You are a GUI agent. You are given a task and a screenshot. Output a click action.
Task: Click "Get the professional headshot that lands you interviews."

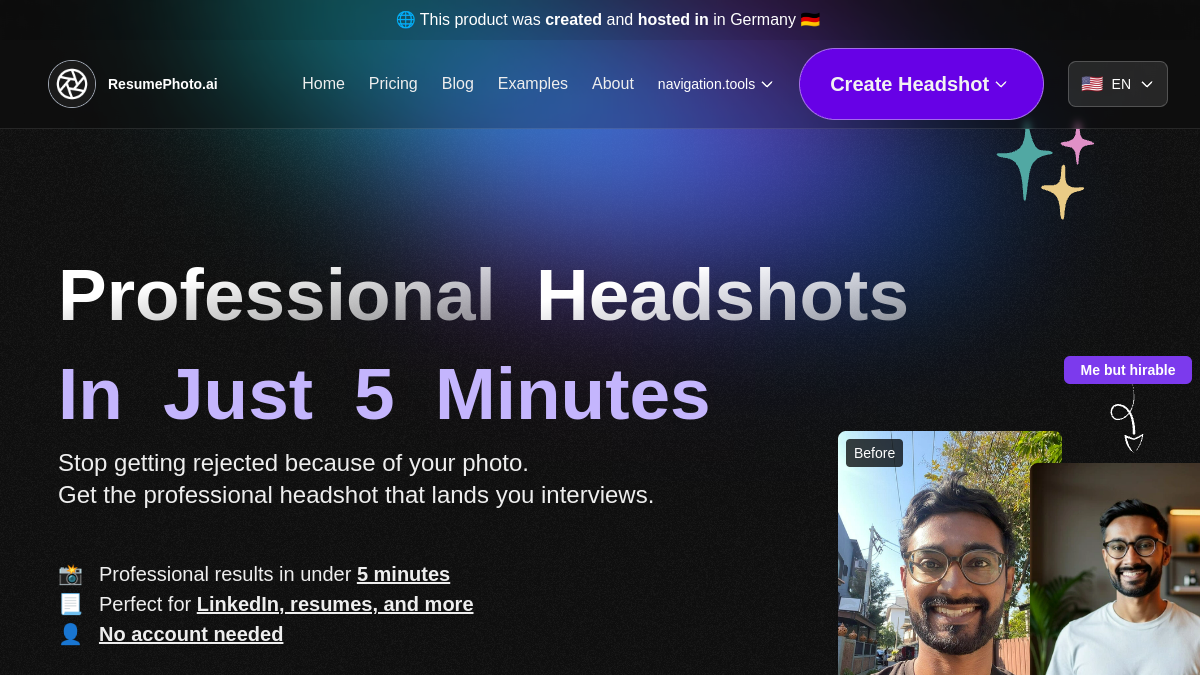coord(356,495)
